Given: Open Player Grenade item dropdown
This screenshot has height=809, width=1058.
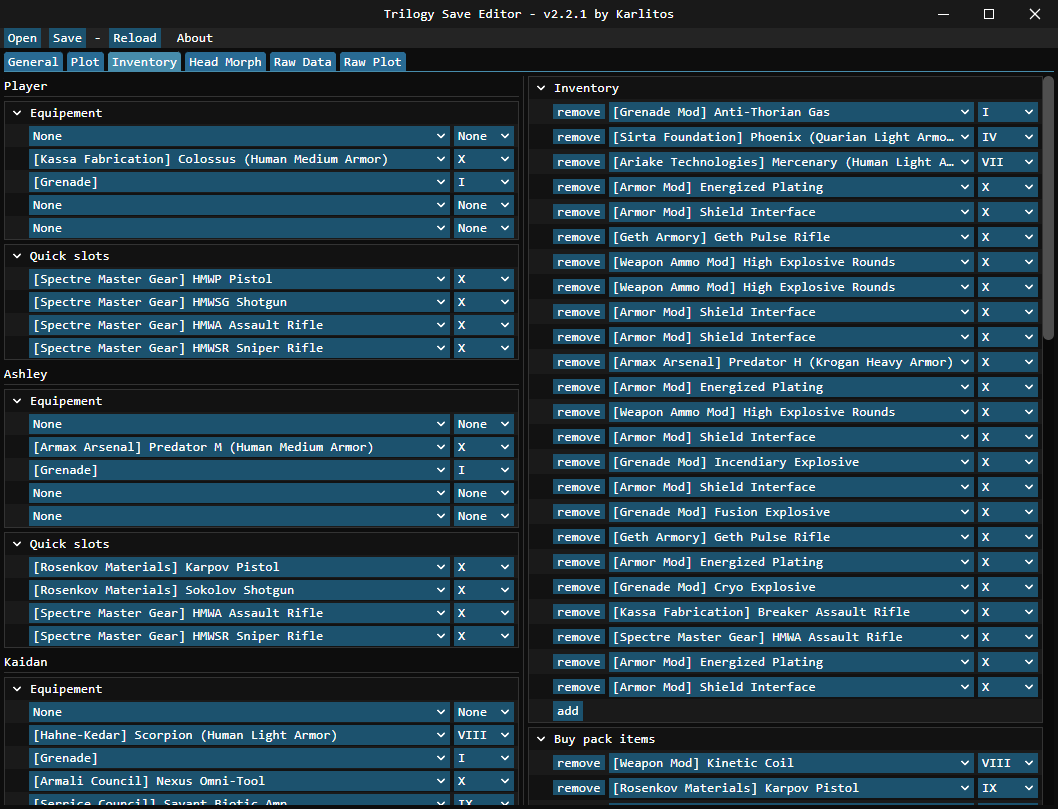Looking at the screenshot, I should click(239, 182).
